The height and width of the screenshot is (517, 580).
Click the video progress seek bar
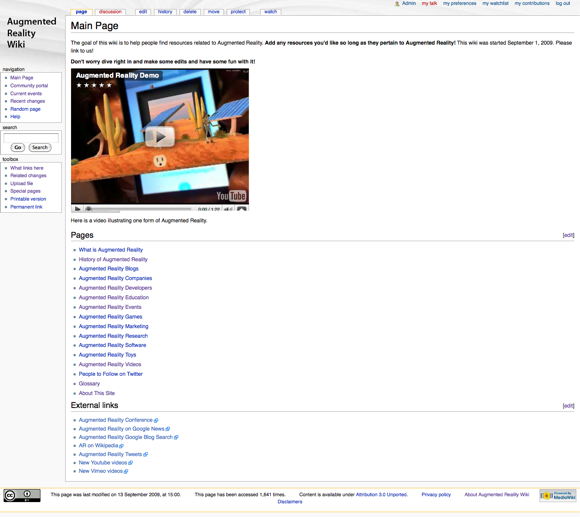click(139, 209)
